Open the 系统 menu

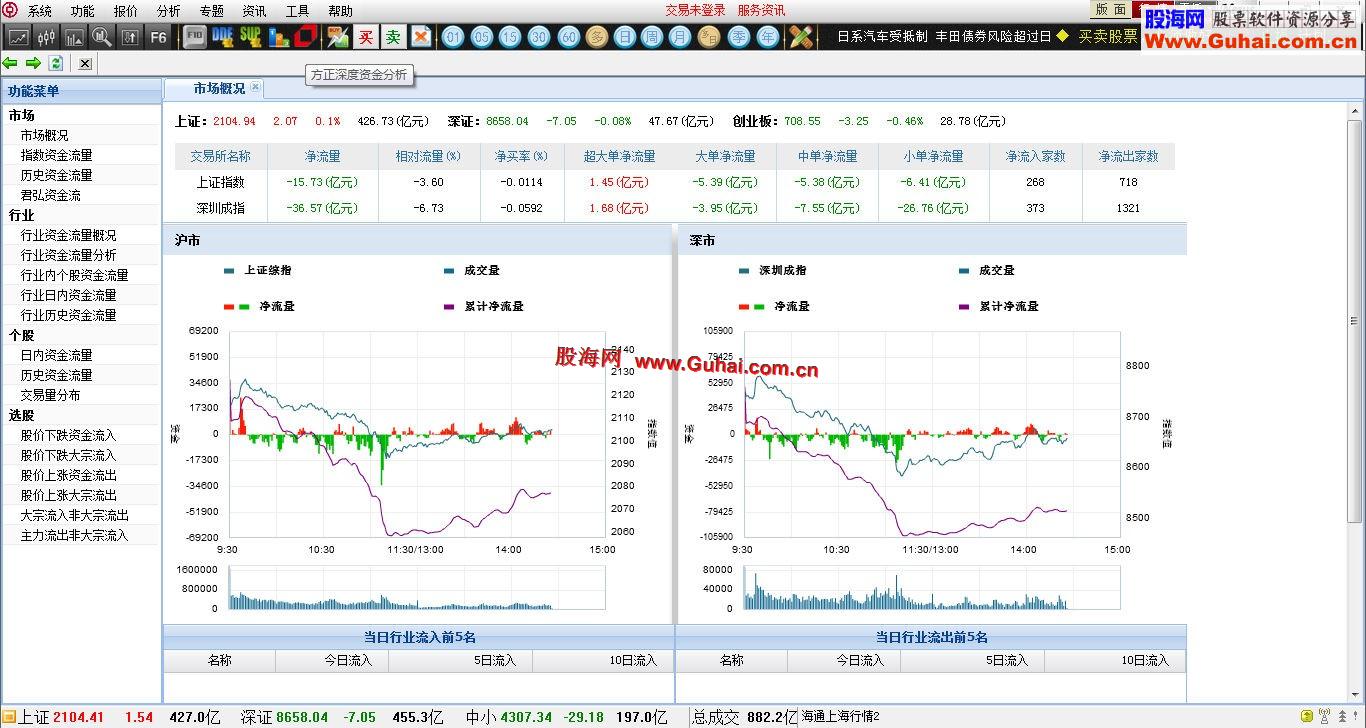point(40,11)
